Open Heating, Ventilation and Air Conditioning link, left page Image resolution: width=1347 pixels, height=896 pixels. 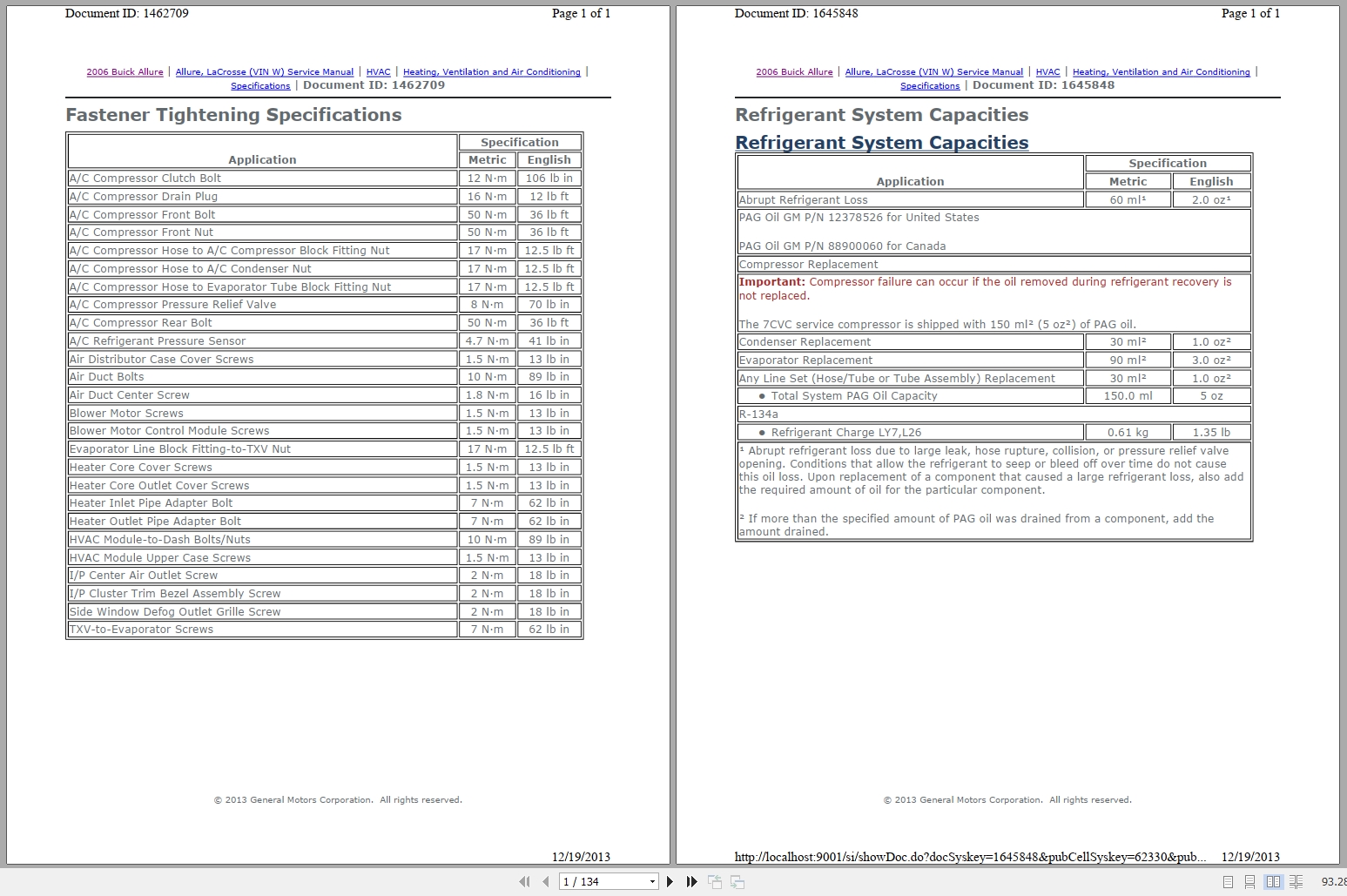click(492, 72)
